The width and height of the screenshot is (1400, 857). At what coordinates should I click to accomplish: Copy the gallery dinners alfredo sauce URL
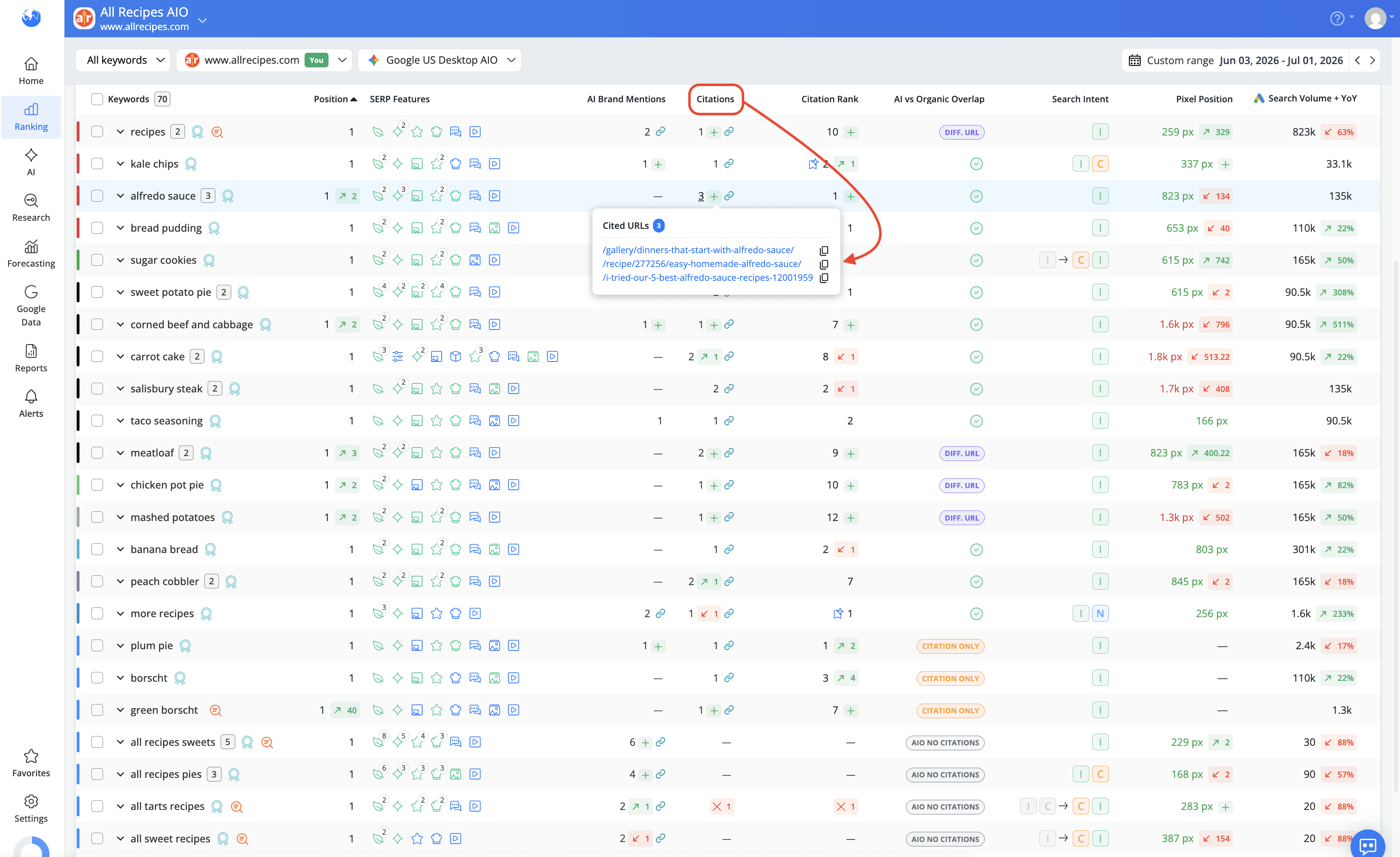coord(824,251)
